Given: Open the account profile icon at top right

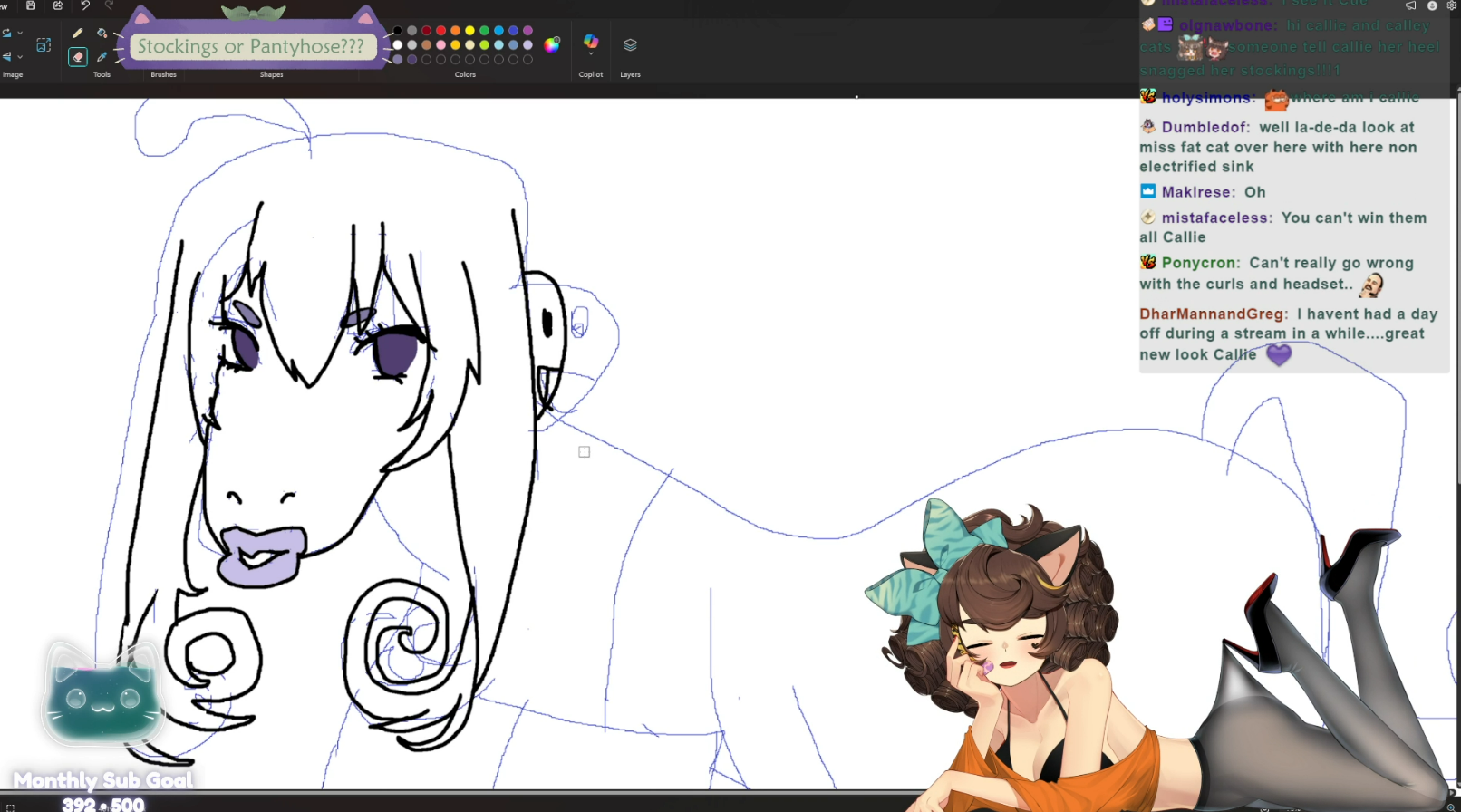Looking at the screenshot, I should (x=1432, y=5).
